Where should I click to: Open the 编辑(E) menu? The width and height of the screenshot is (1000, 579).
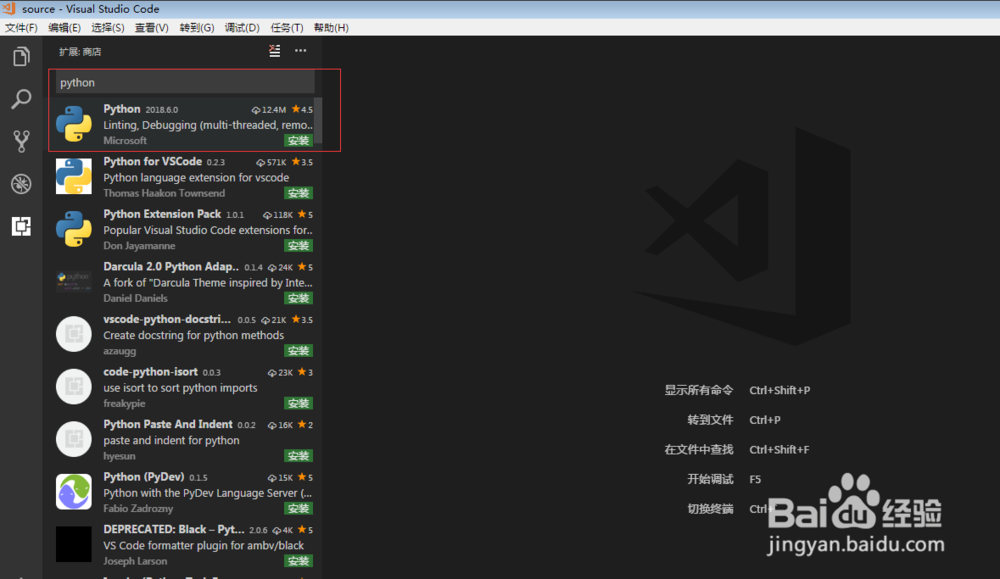(x=64, y=27)
